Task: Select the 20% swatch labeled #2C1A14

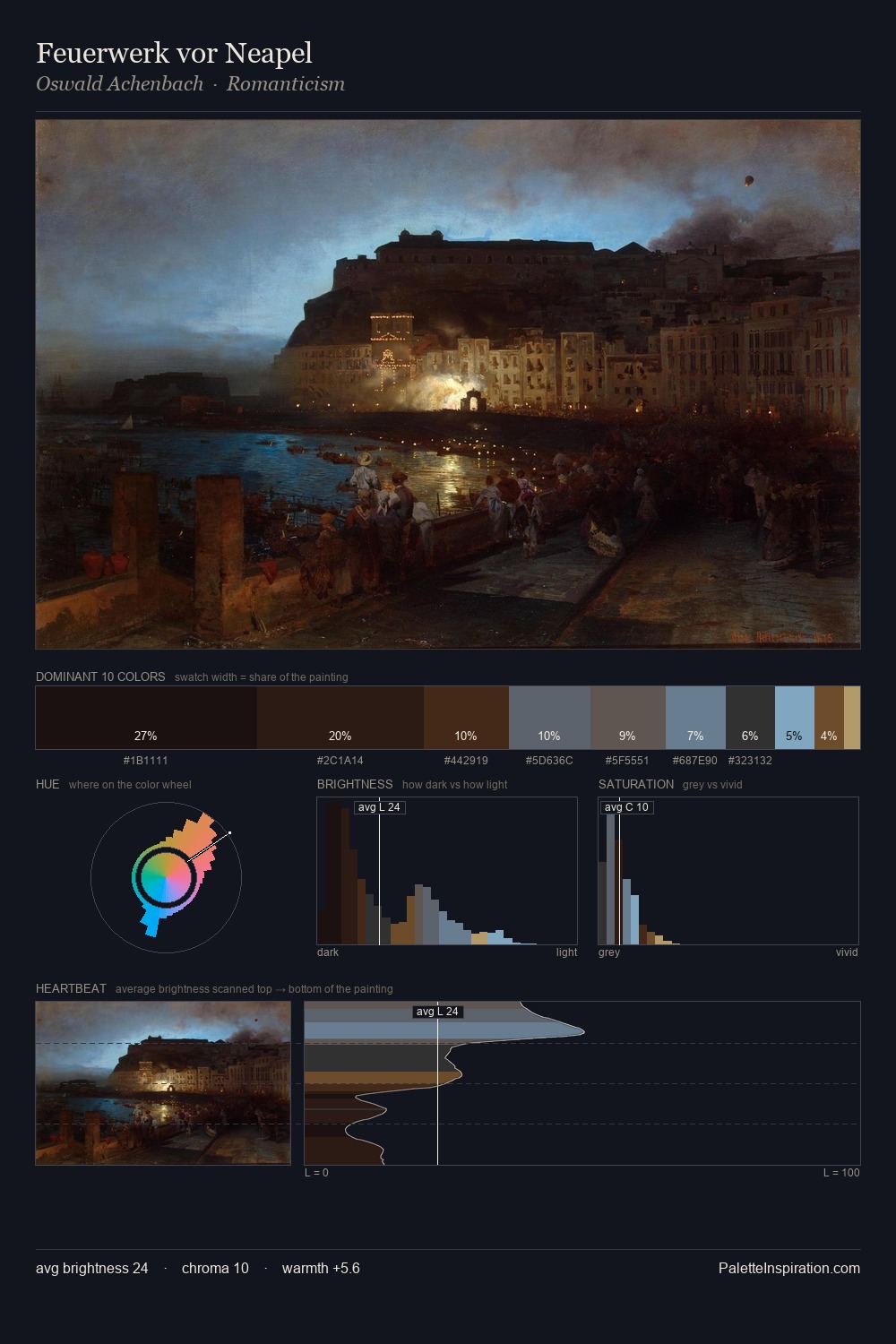Action: (x=340, y=718)
